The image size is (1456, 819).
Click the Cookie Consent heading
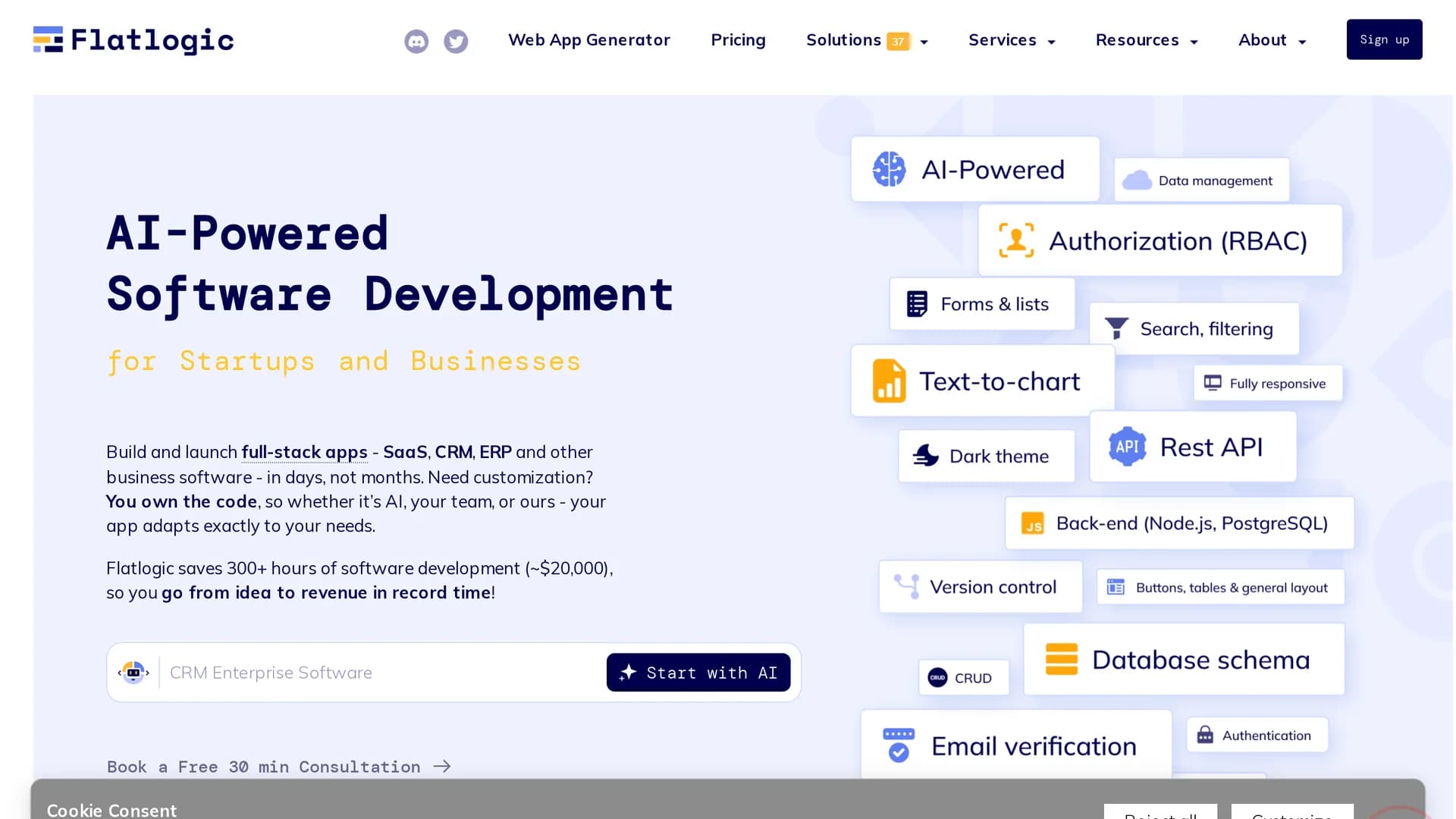(111, 810)
